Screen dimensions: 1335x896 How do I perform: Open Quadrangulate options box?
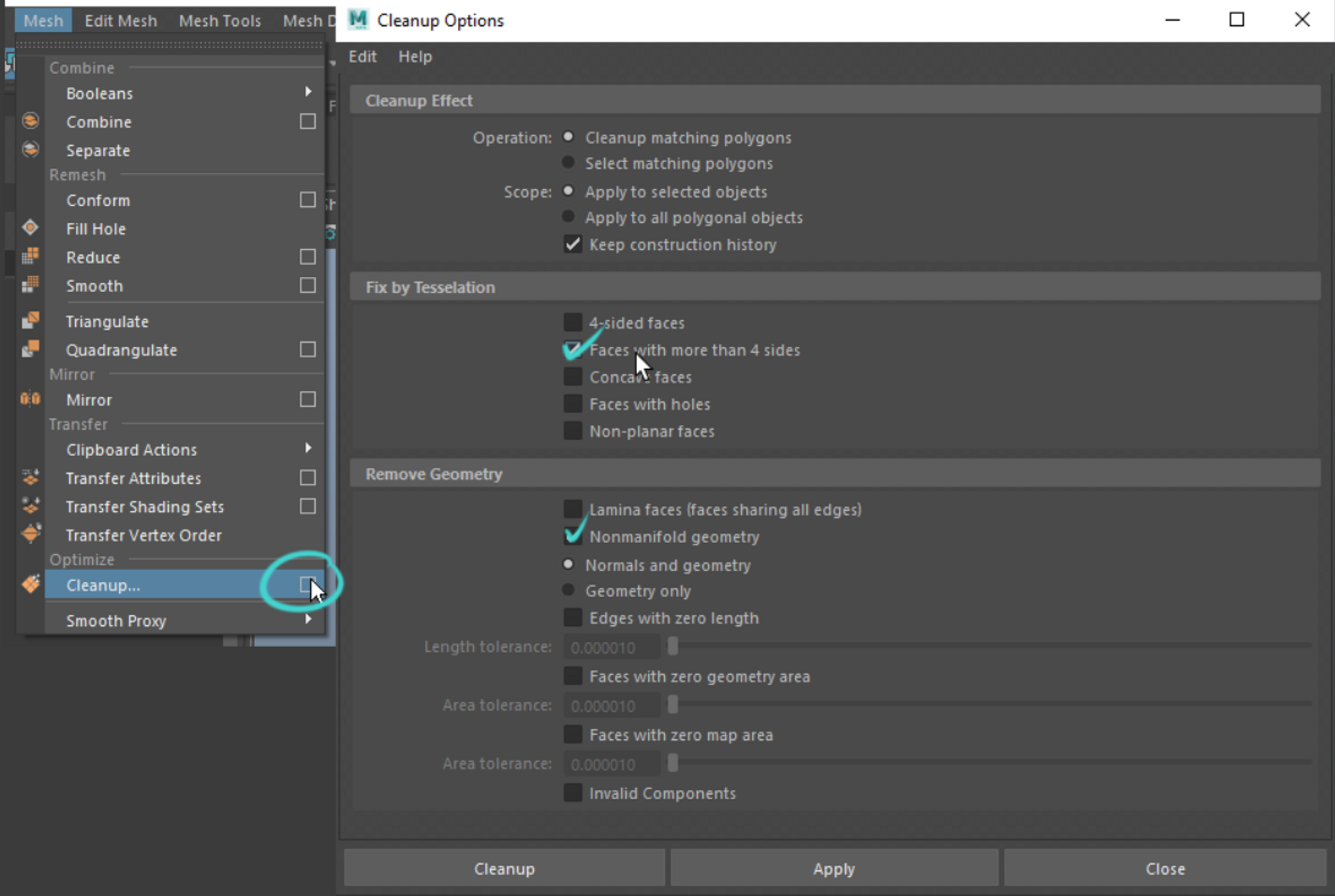308,350
